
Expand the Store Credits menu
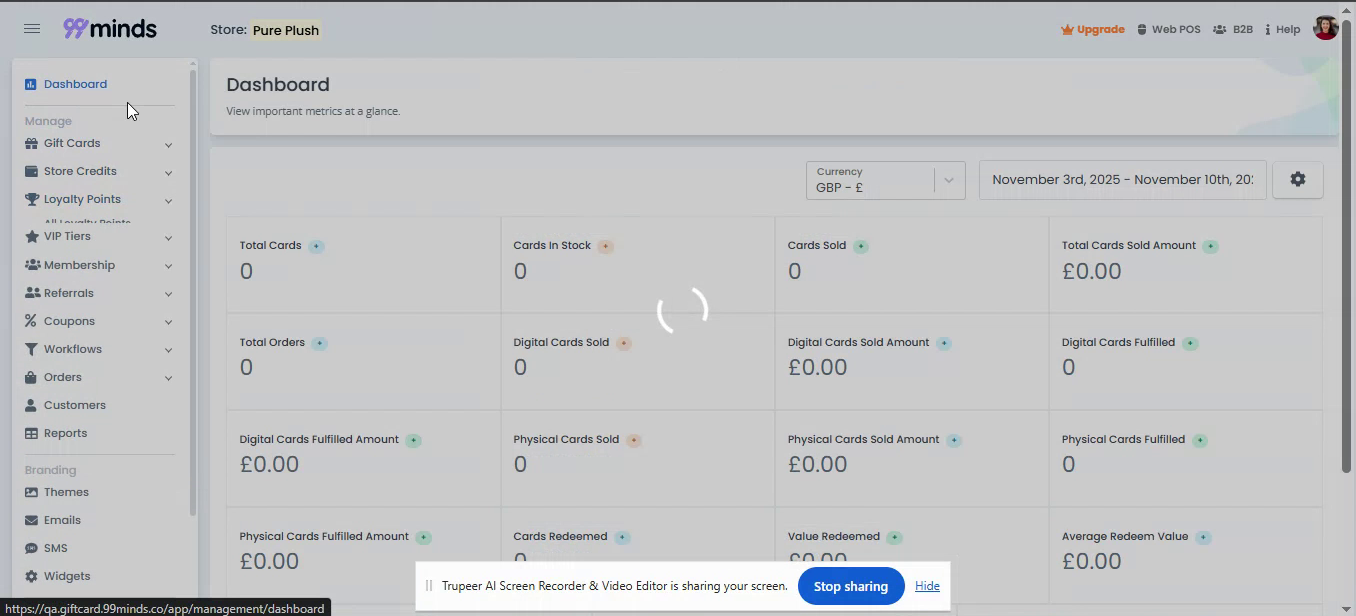click(x=168, y=172)
